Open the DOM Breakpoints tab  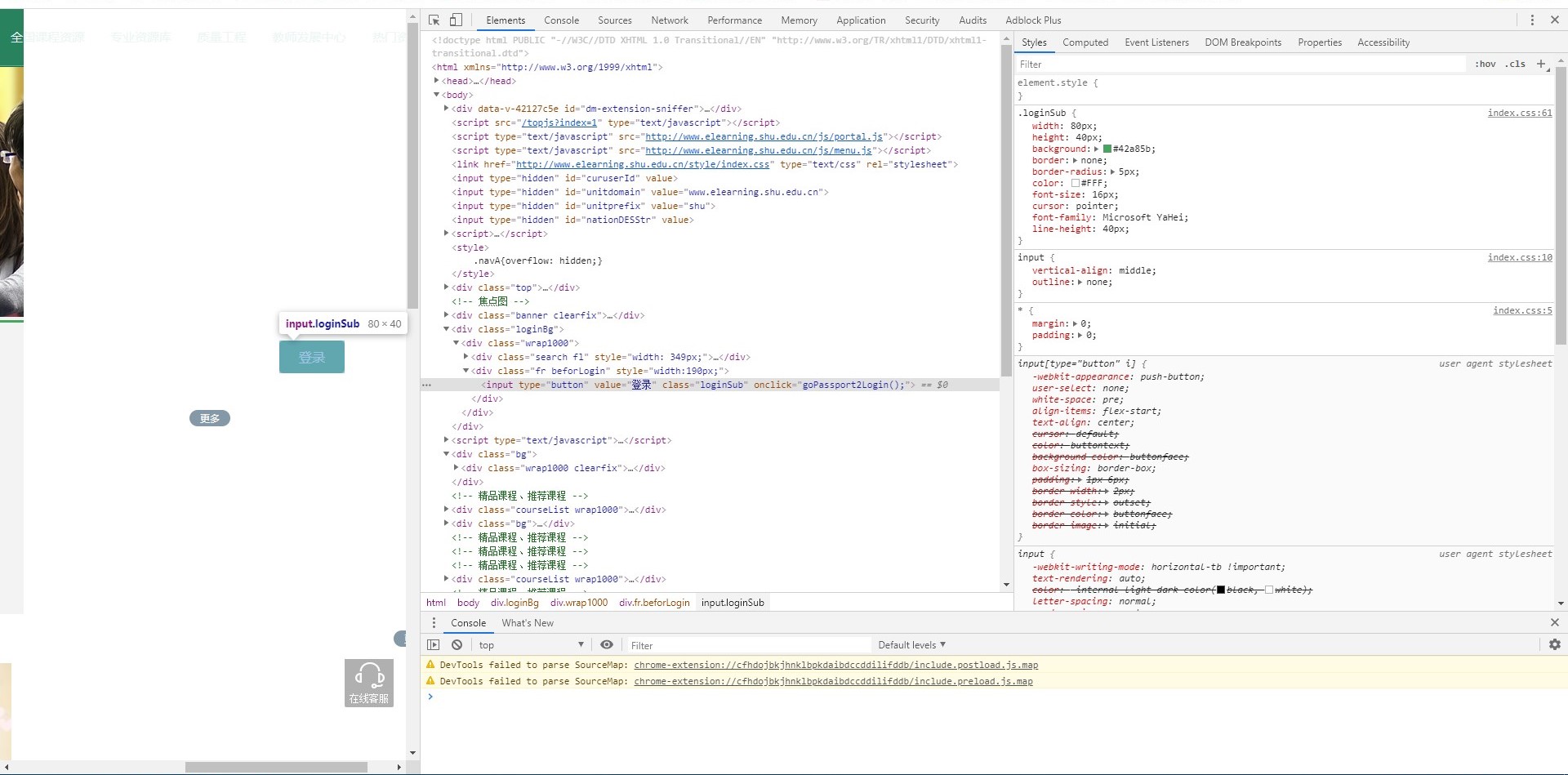point(1243,42)
